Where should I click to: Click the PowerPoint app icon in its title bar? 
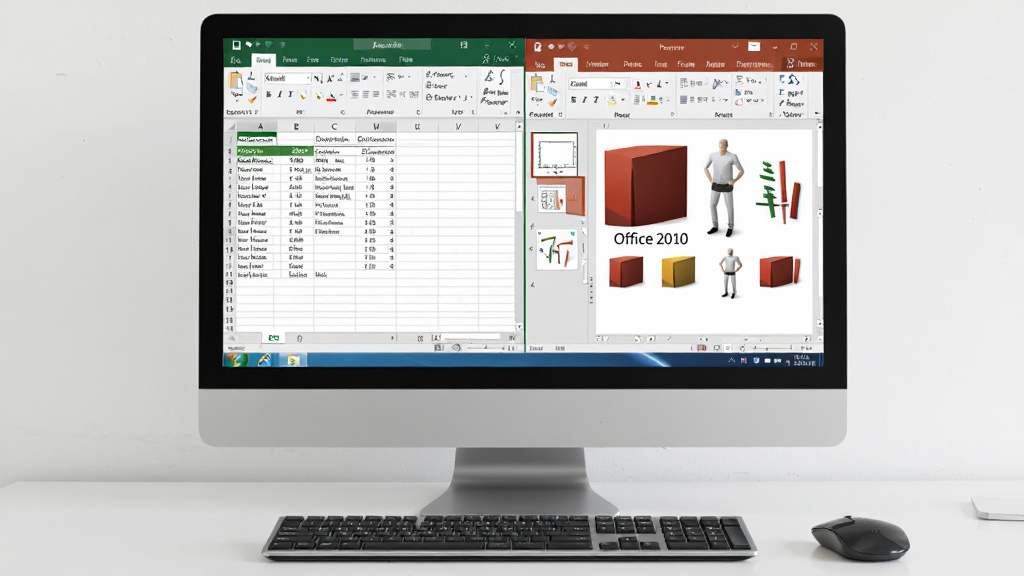(537, 47)
